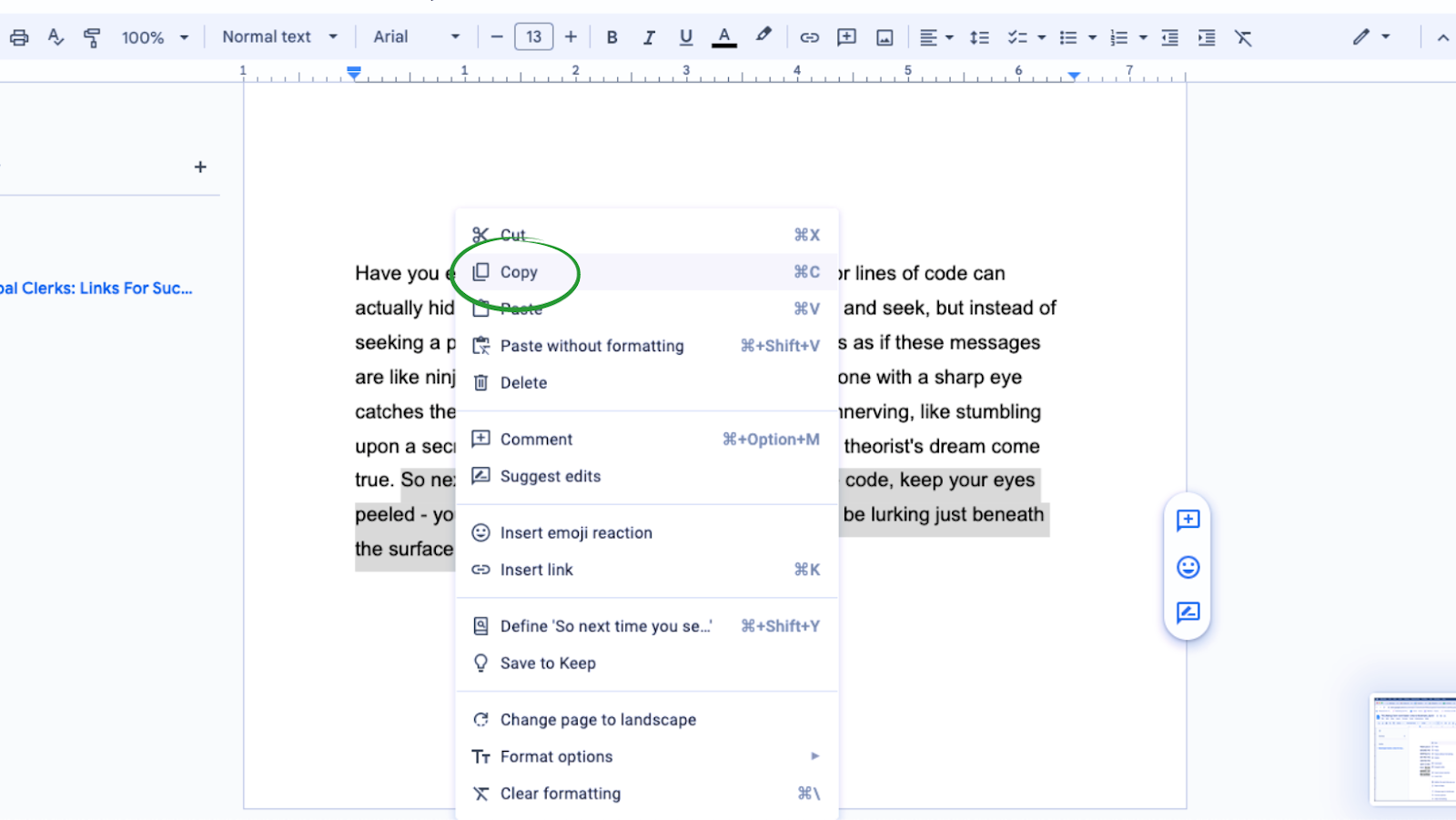Select Cut from the context menu

pyautogui.click(x=646, y=235)
